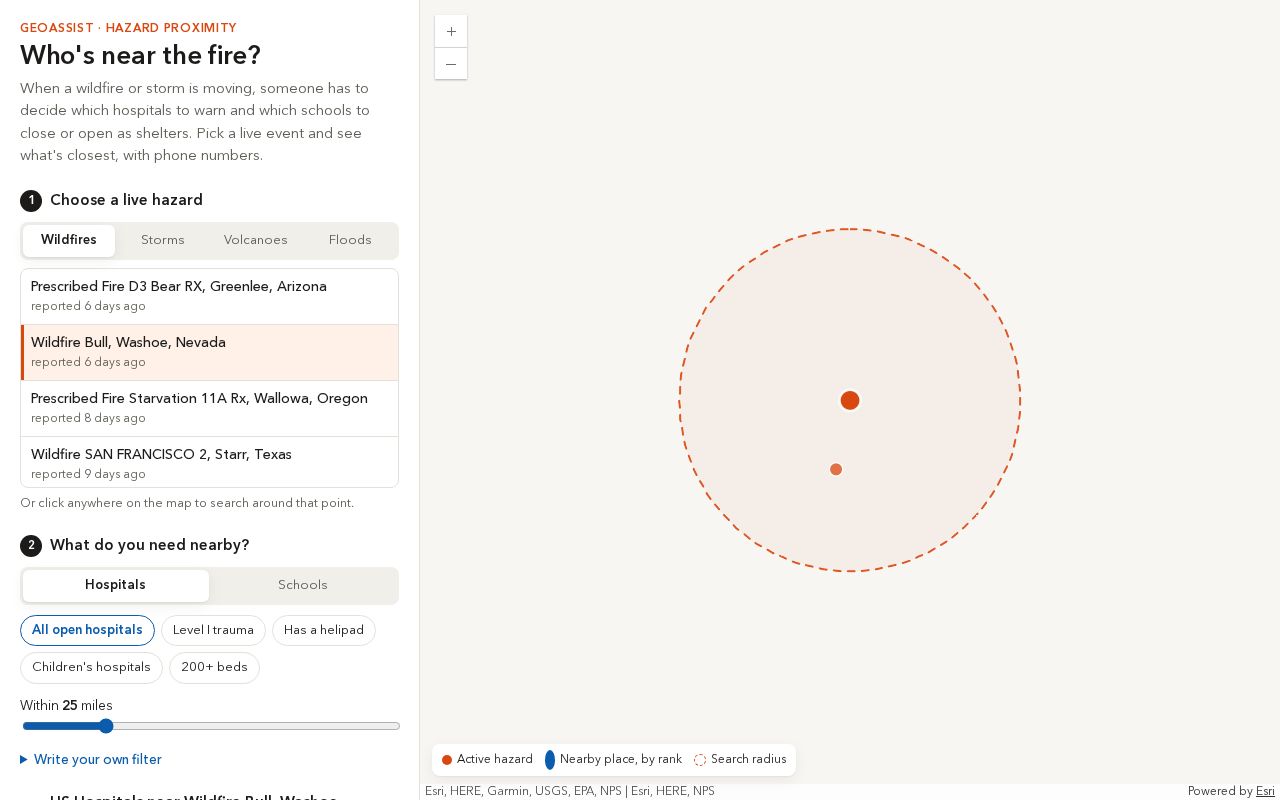This screenshot has width=1280, height=800.
Task: Select the Hospitals tab
Action: pyautogui.click(x=116, y=586)
